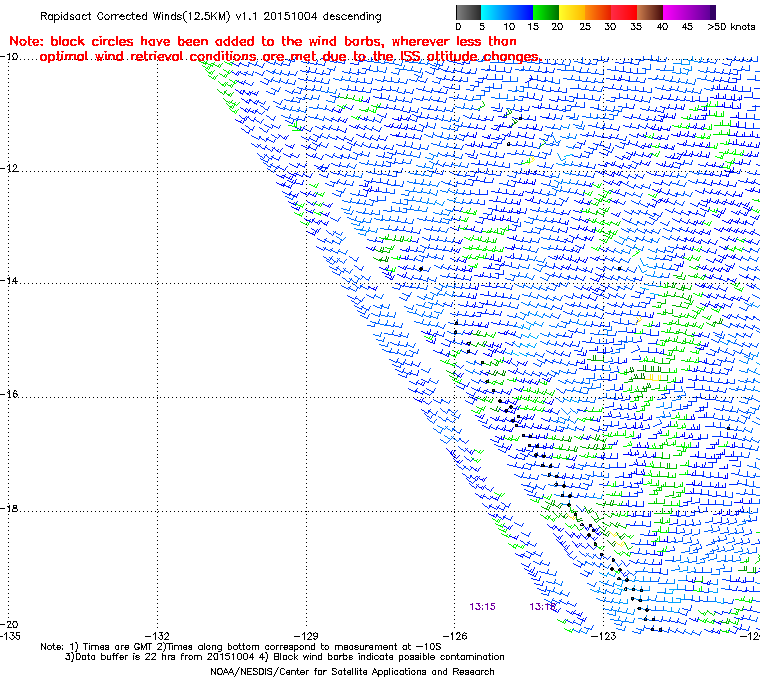Click the red 'optimal wind retrieval conditions' line
The height and width of the screenshot is (688, 760).
[290, 57]
